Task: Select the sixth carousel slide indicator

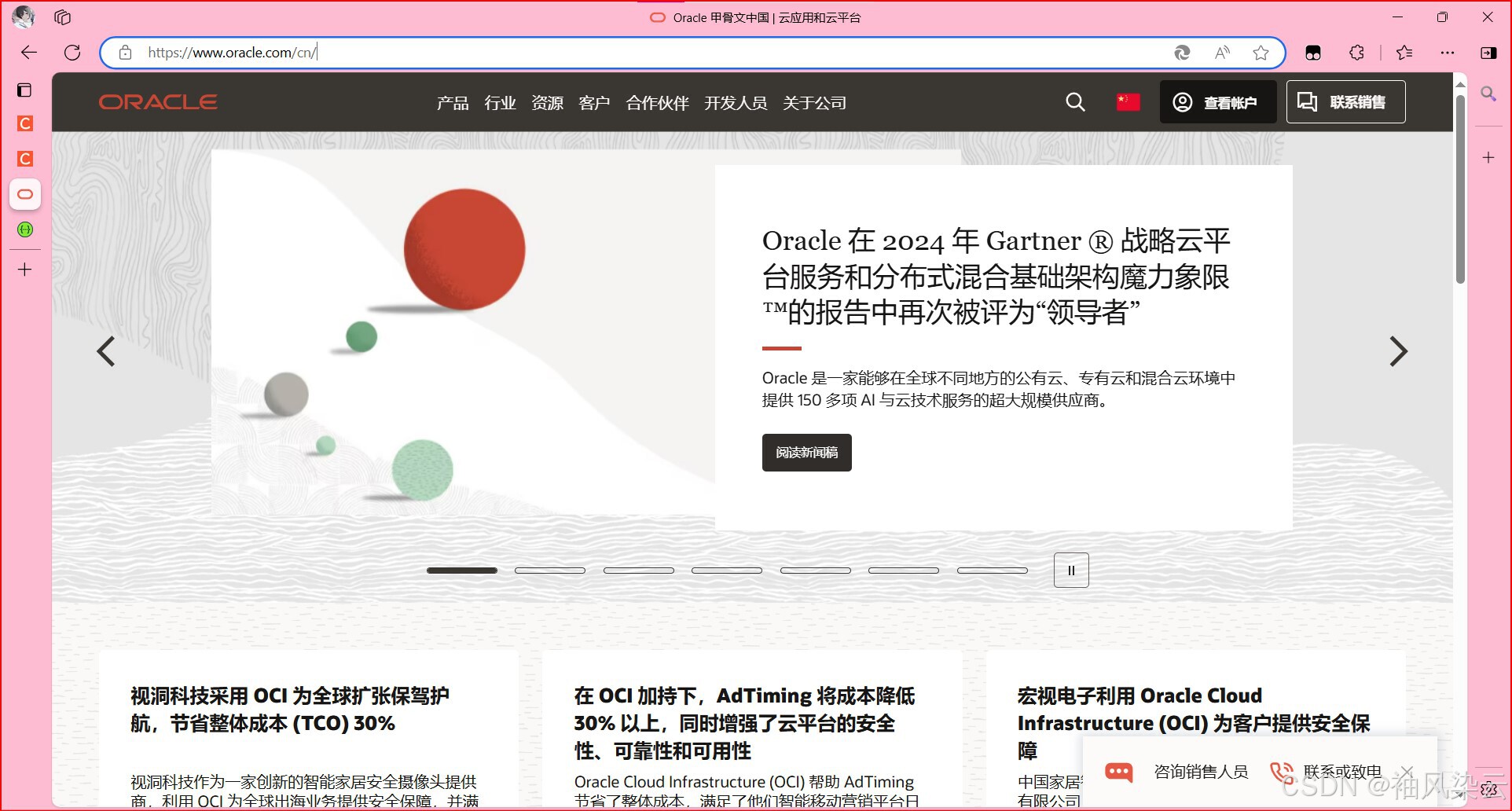Action: 904,571
